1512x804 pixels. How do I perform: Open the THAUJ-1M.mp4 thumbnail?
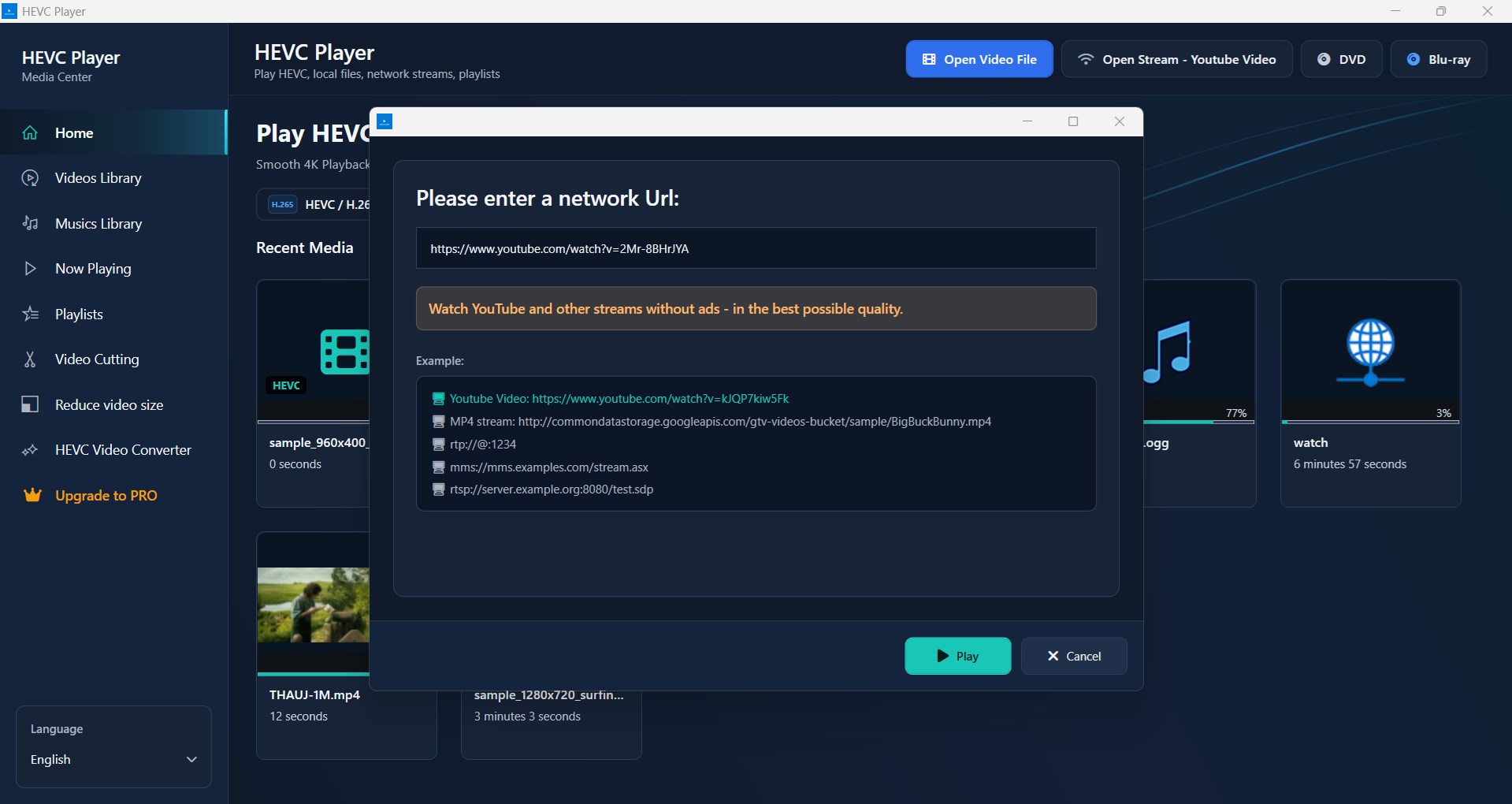[x=314, y=605]
